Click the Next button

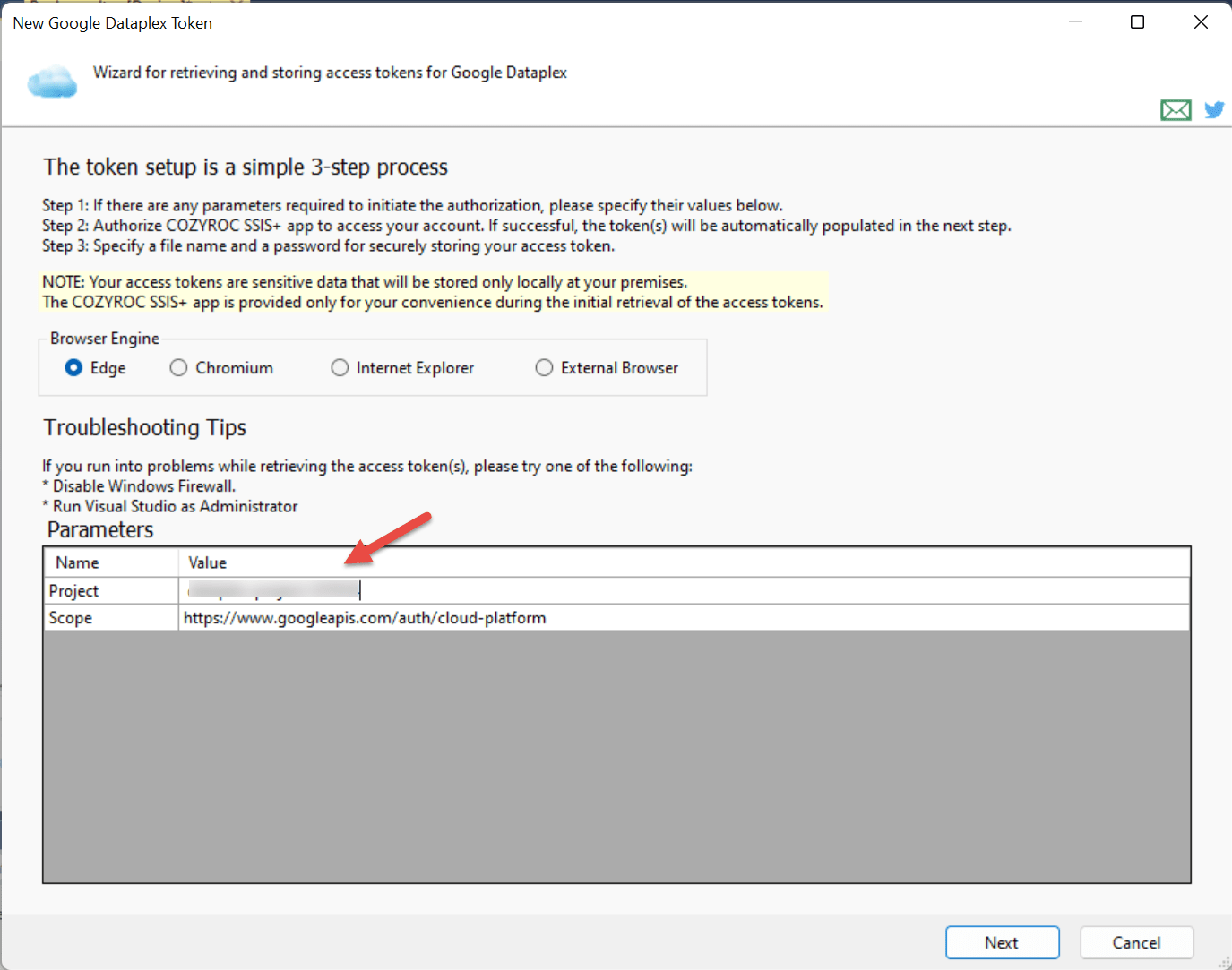(1003, 942)
